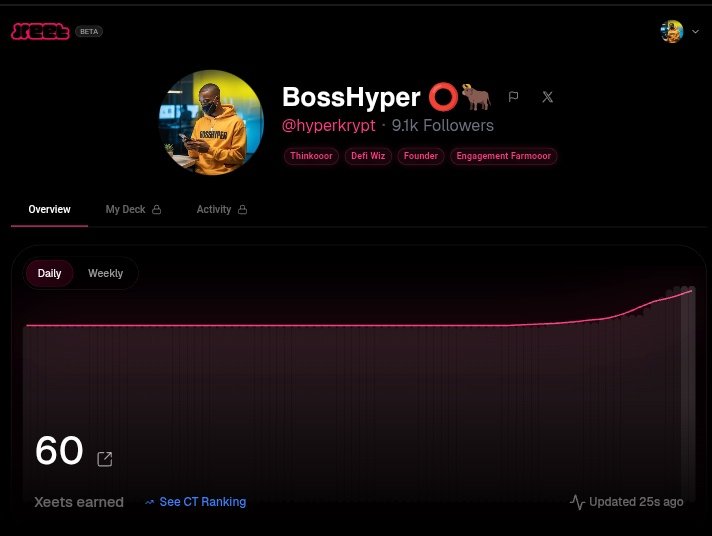This screenshot has height=536, width=712.
Task: Click the flag report icon
Action: click(x=514, y=97)
